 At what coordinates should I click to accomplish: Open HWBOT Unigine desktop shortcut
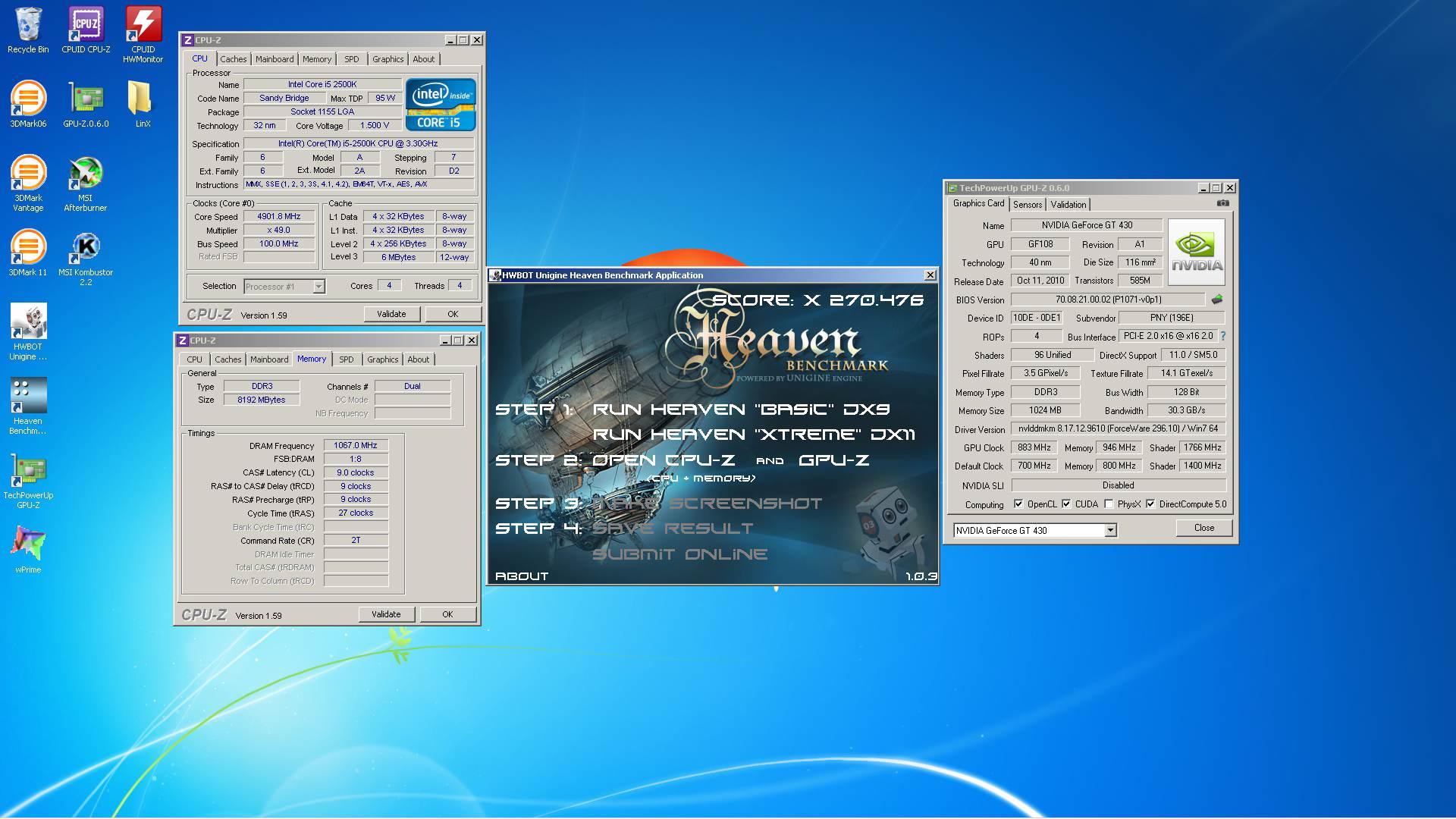[28, 332]
